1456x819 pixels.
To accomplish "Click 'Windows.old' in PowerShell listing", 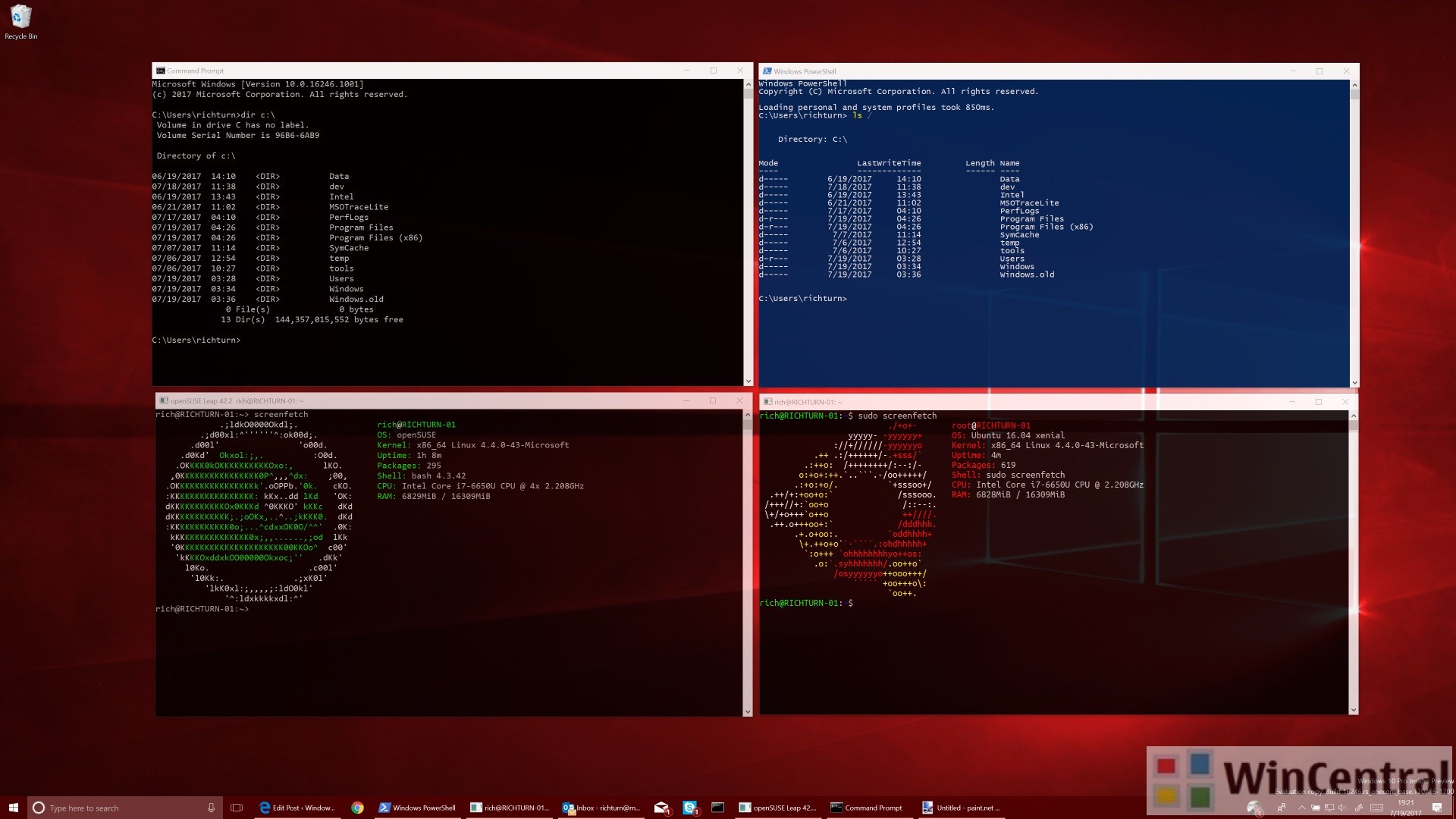I will pos(1027,275).
